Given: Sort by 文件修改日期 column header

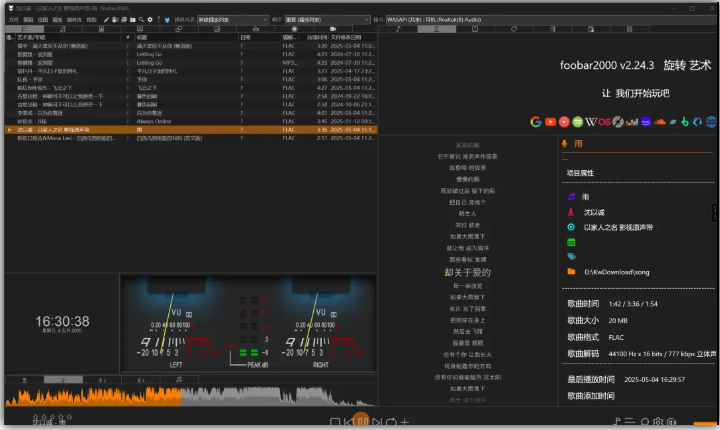Looking at the screenshot, I should (353, 37).
